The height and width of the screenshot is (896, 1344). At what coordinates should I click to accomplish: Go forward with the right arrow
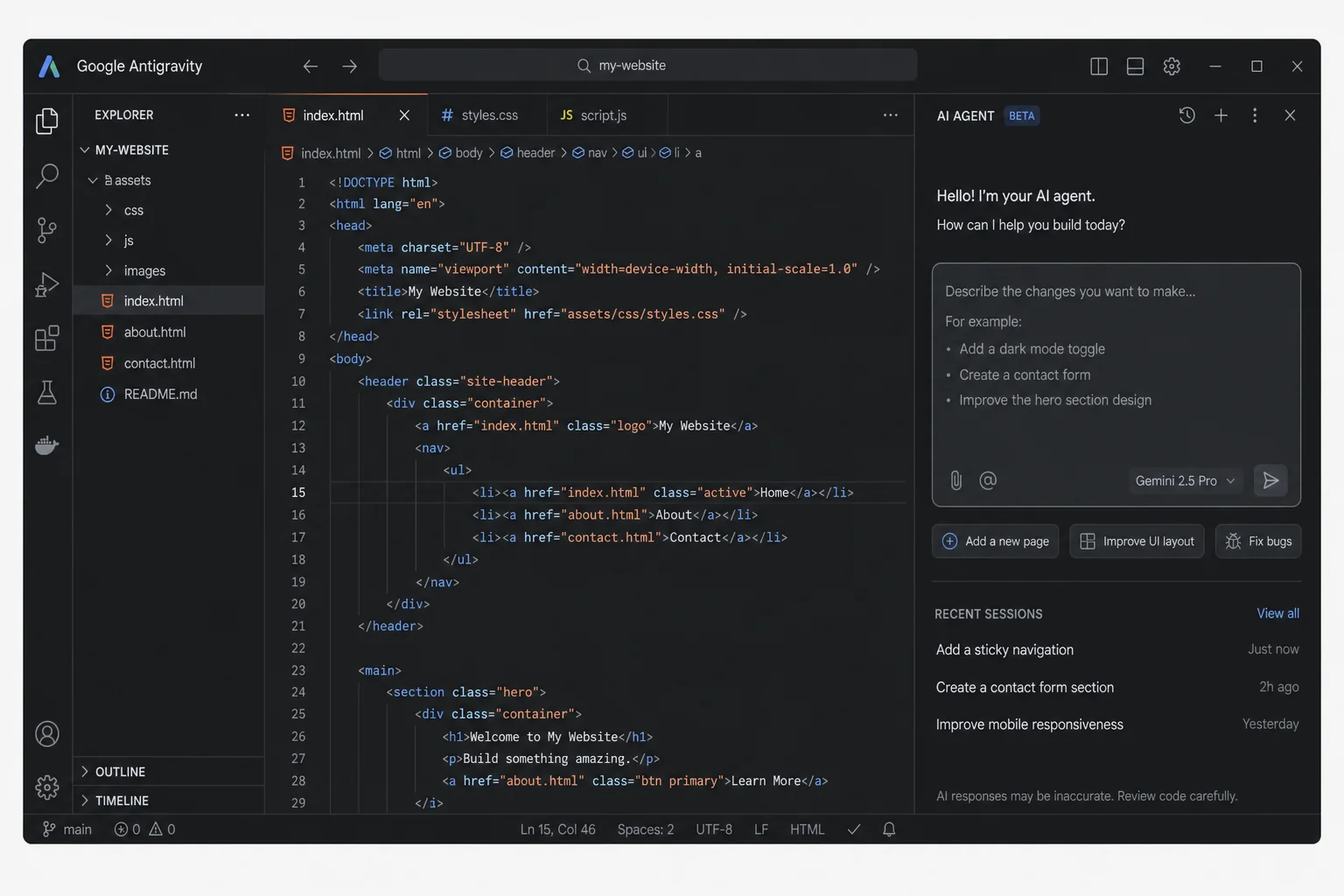tap(349, 66)
